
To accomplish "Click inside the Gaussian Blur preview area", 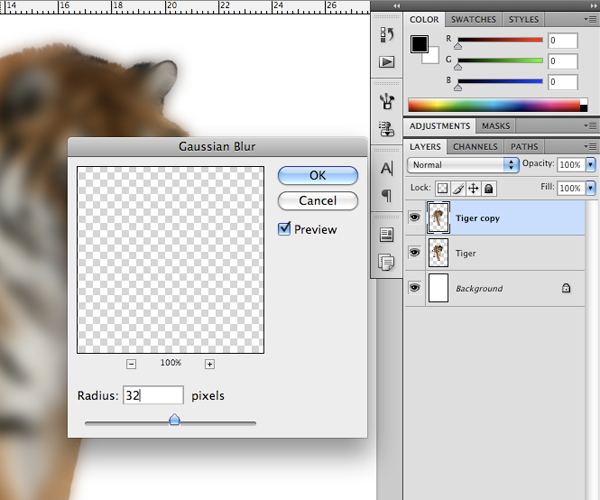I will pyautogui.click(x=170, y=260).
